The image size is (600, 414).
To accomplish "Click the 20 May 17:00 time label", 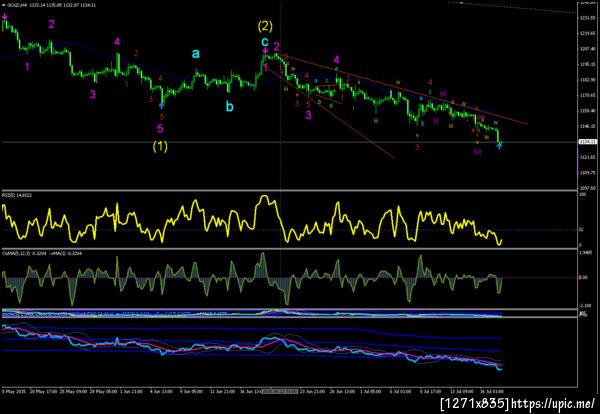I will [x=43, y=392].
